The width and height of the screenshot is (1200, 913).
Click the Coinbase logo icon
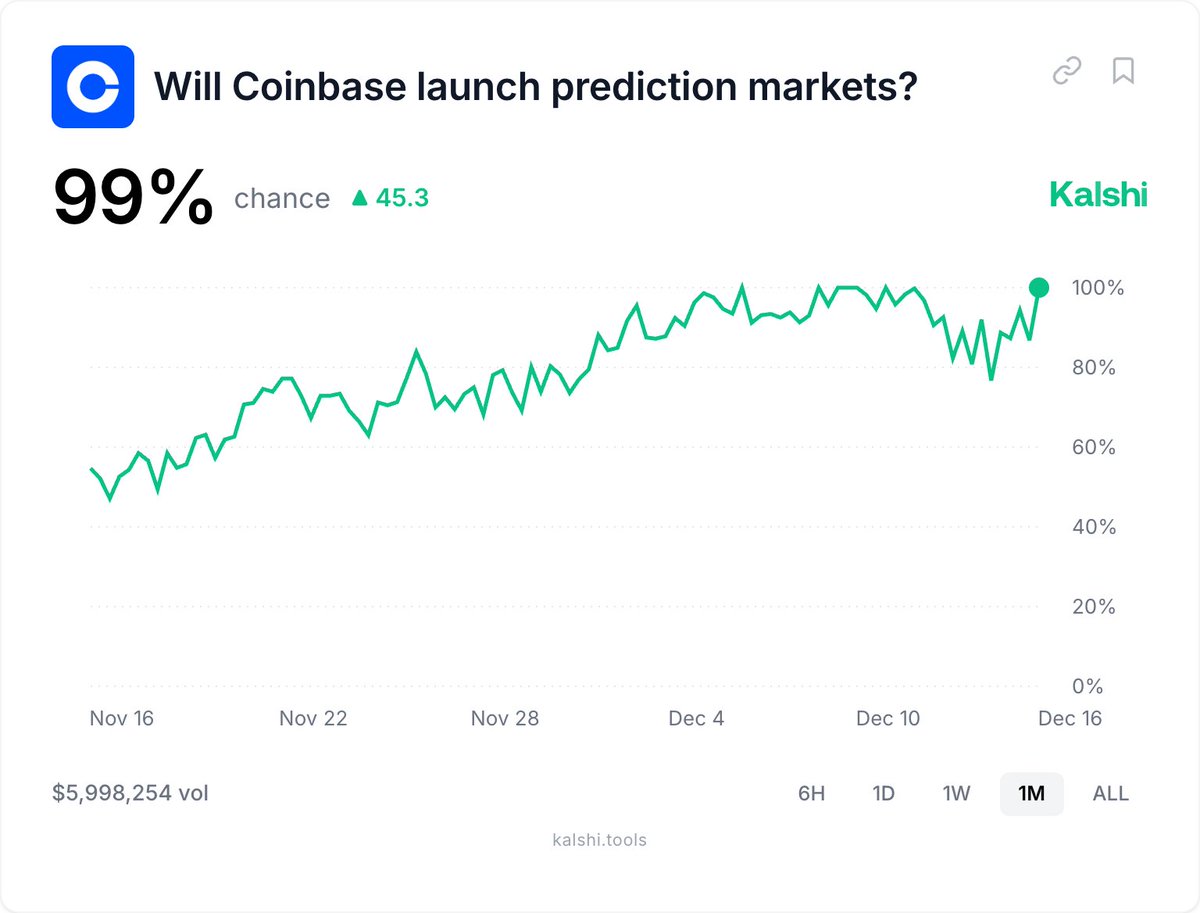coord(93,87)
